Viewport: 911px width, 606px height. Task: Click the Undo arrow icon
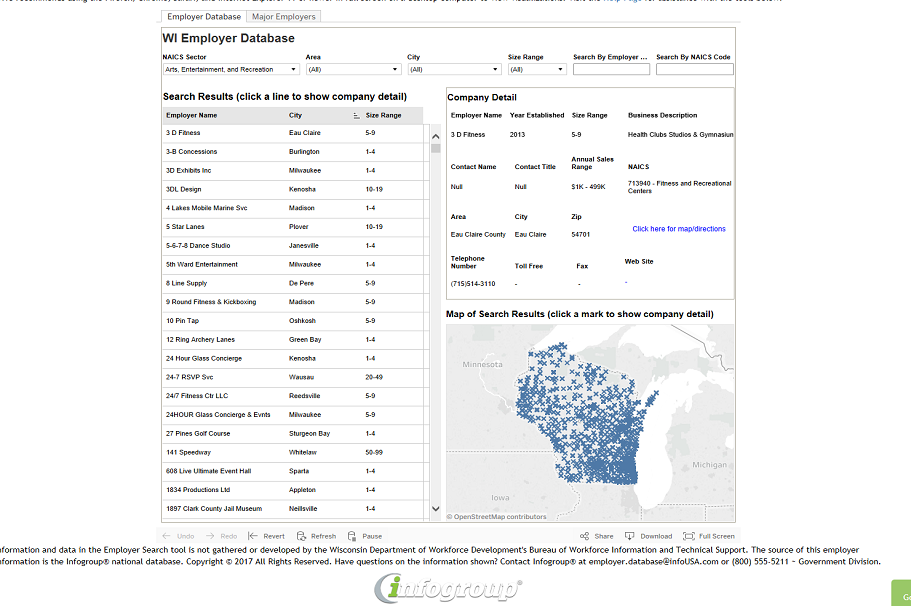[167, 536]
